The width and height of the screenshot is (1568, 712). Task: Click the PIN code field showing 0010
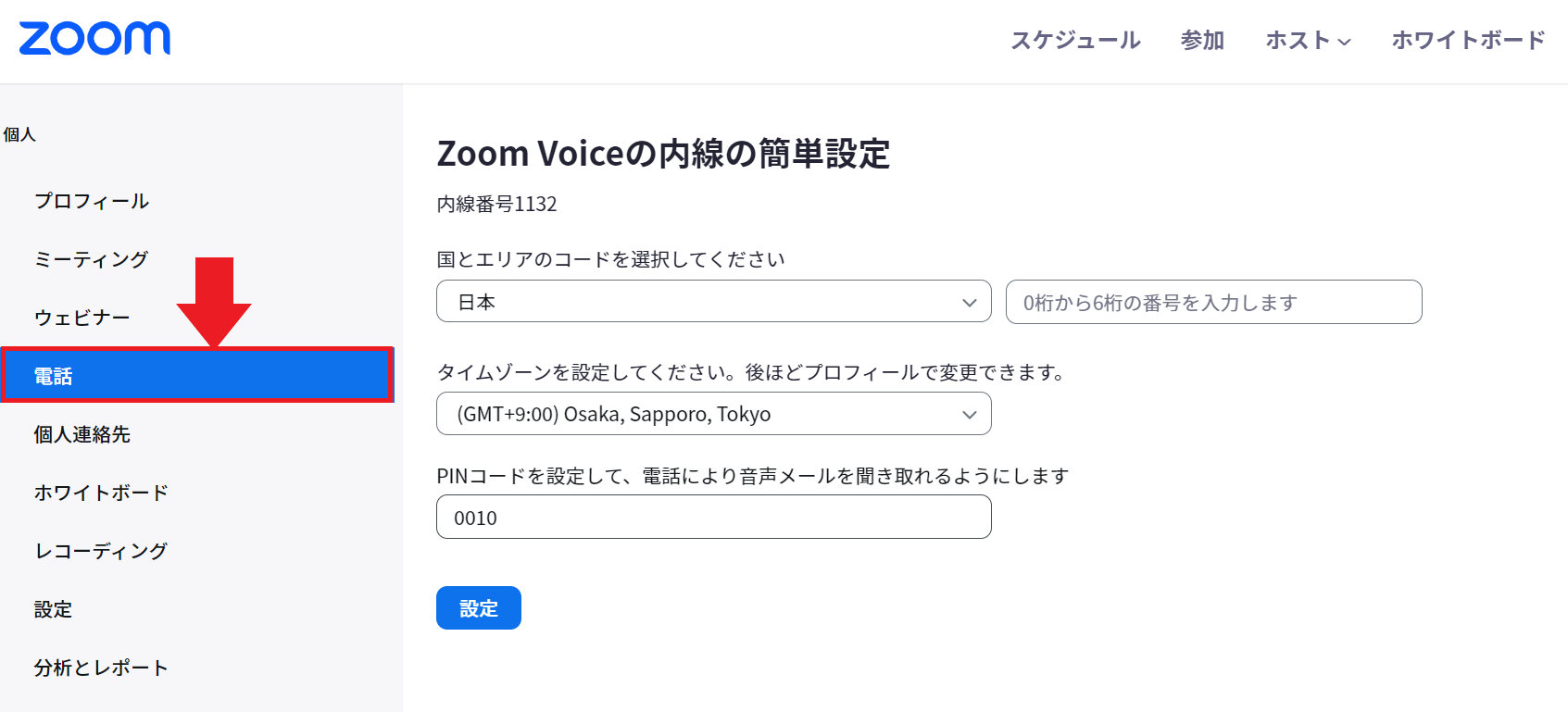coord(714,517)
